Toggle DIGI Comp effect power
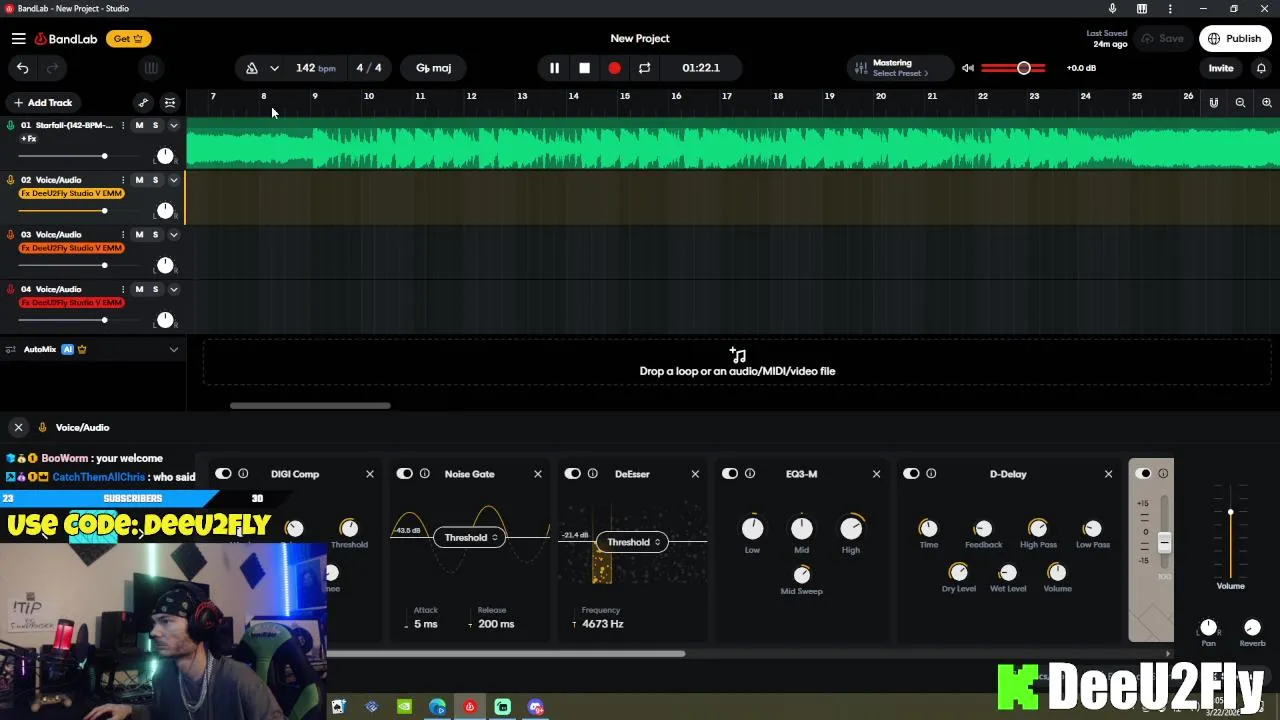 [x=223, y=474]
